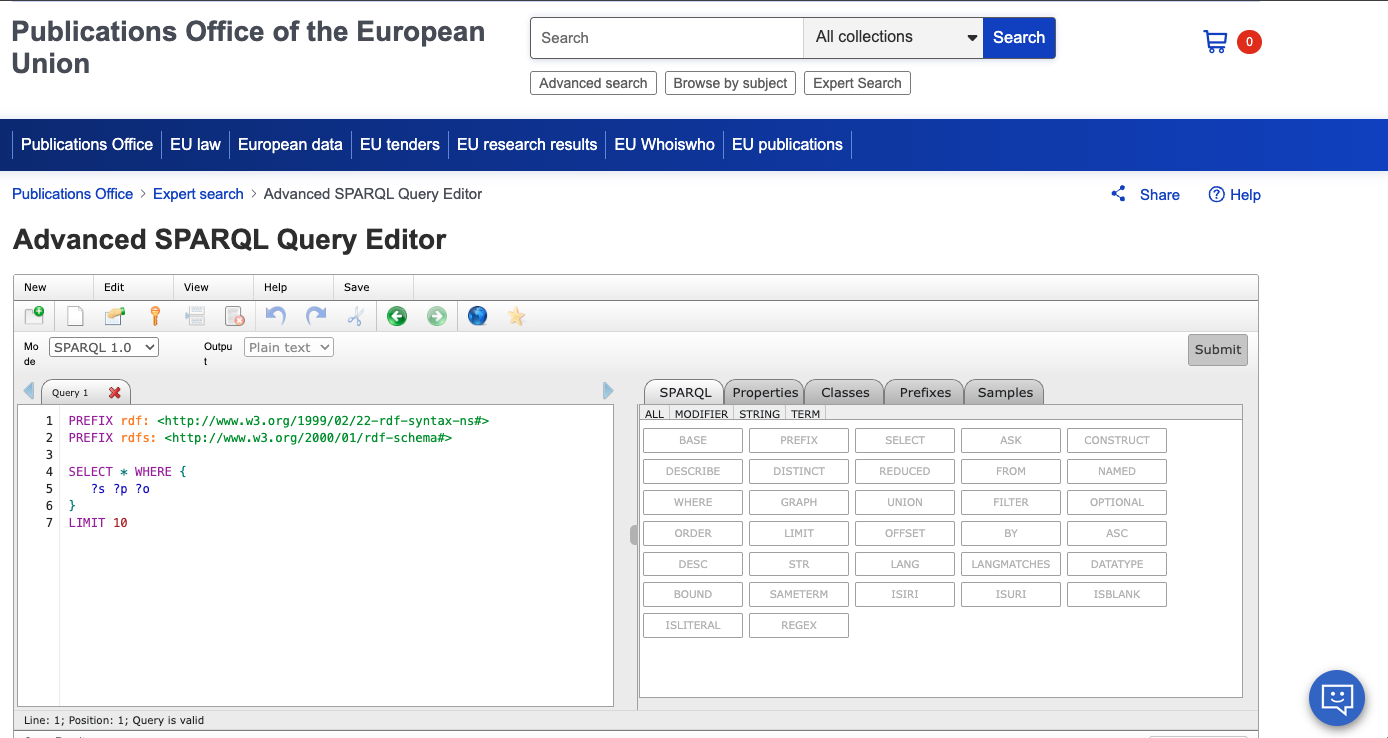The image size is (1388, 738).
Task: Open the chat support bubble icon
Action: [1336, 697]
